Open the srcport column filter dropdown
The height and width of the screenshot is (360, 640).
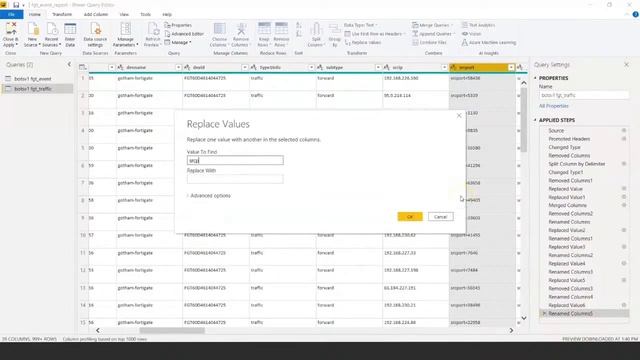click(x=511, y=67)
